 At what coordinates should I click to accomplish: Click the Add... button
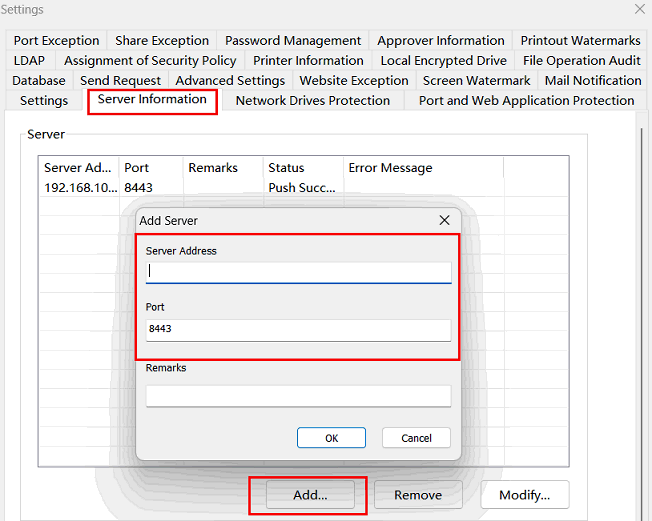(309, 495)
